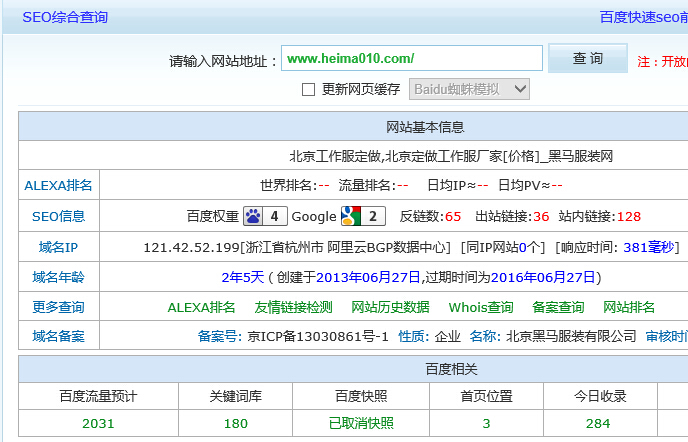Click the 日均PV label

(x=524, y=186)
